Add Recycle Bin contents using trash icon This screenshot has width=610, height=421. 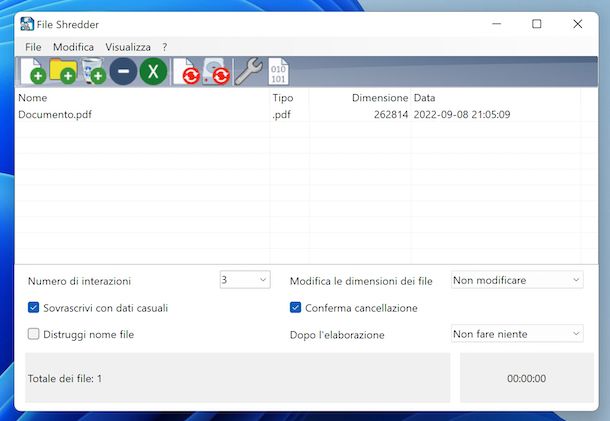tap(93, 71)
